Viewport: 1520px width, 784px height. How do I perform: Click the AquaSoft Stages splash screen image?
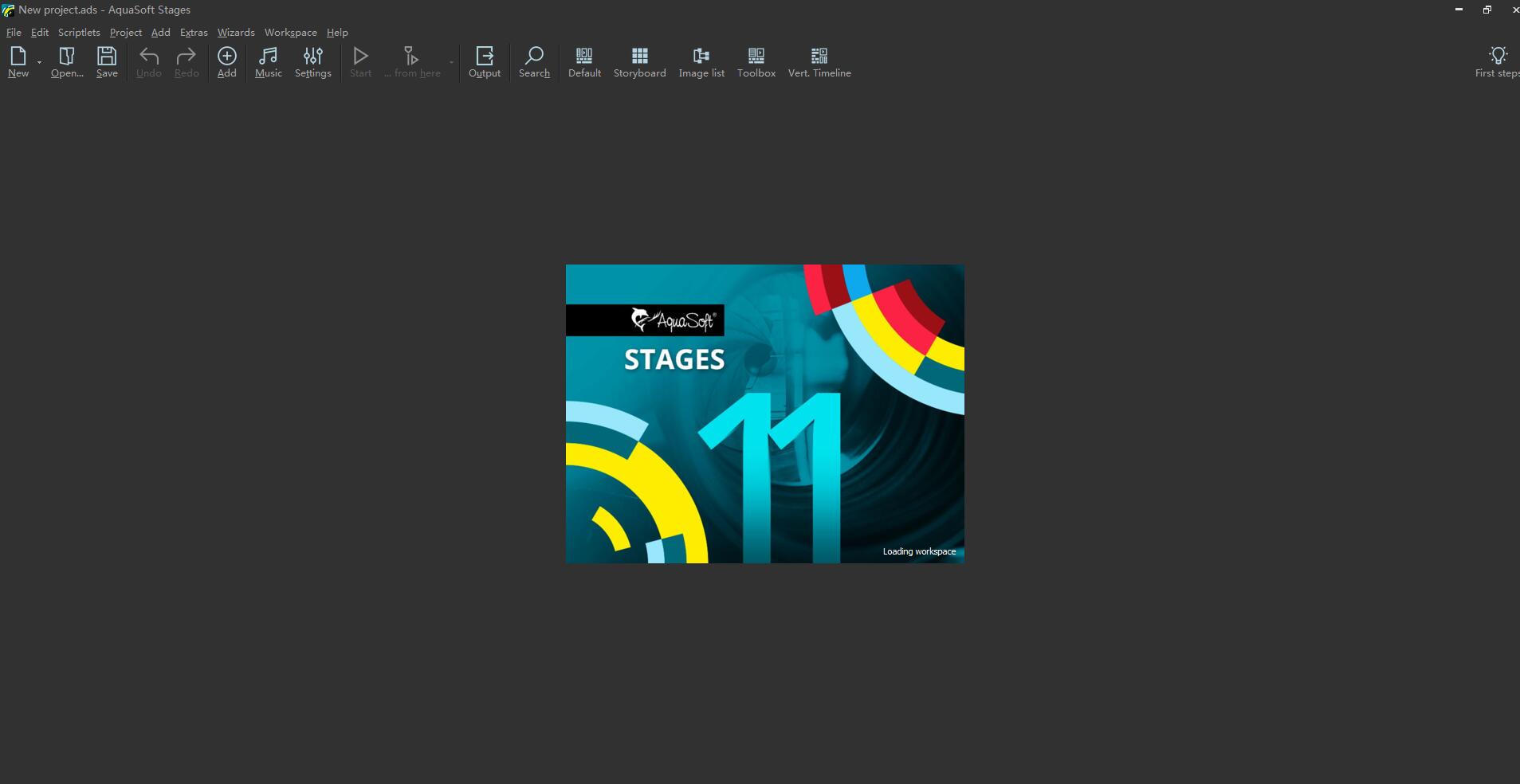click(x=764, y=414)
